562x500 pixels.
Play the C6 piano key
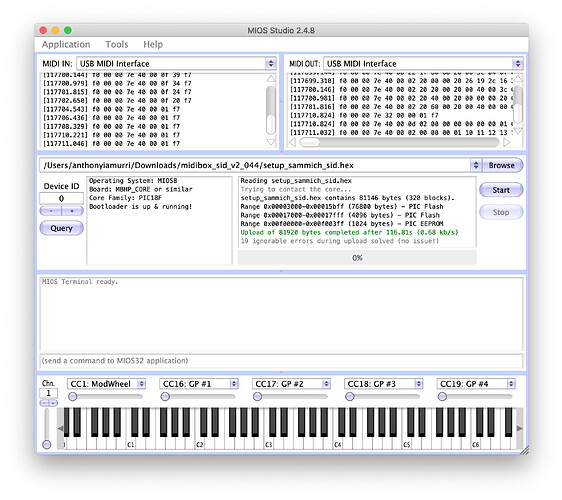476,444
